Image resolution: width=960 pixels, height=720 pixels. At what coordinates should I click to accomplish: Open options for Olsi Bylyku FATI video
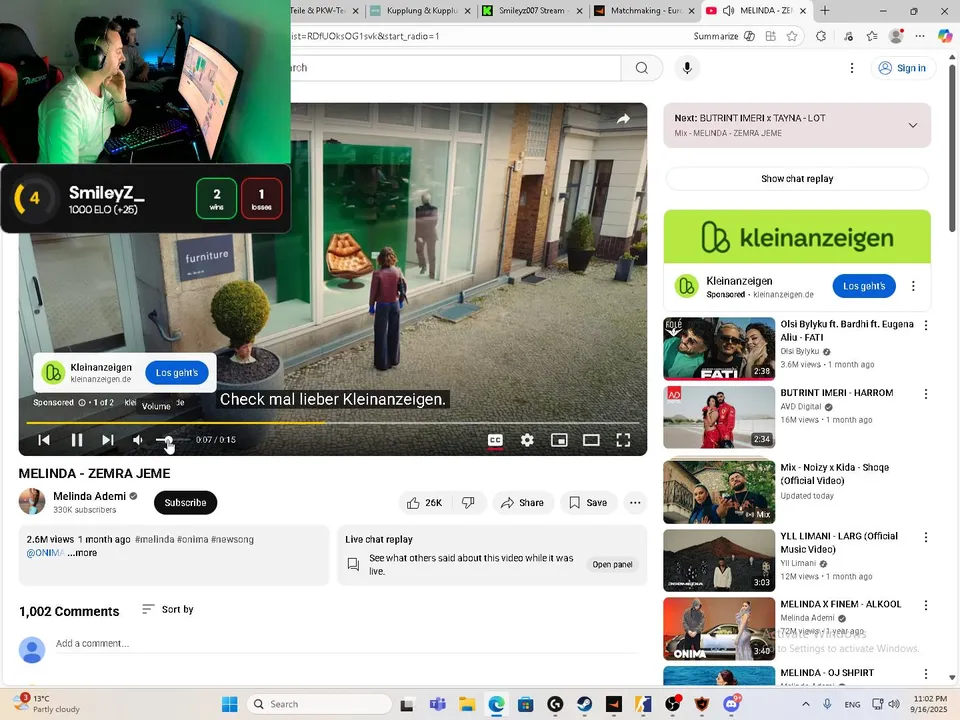926,325
